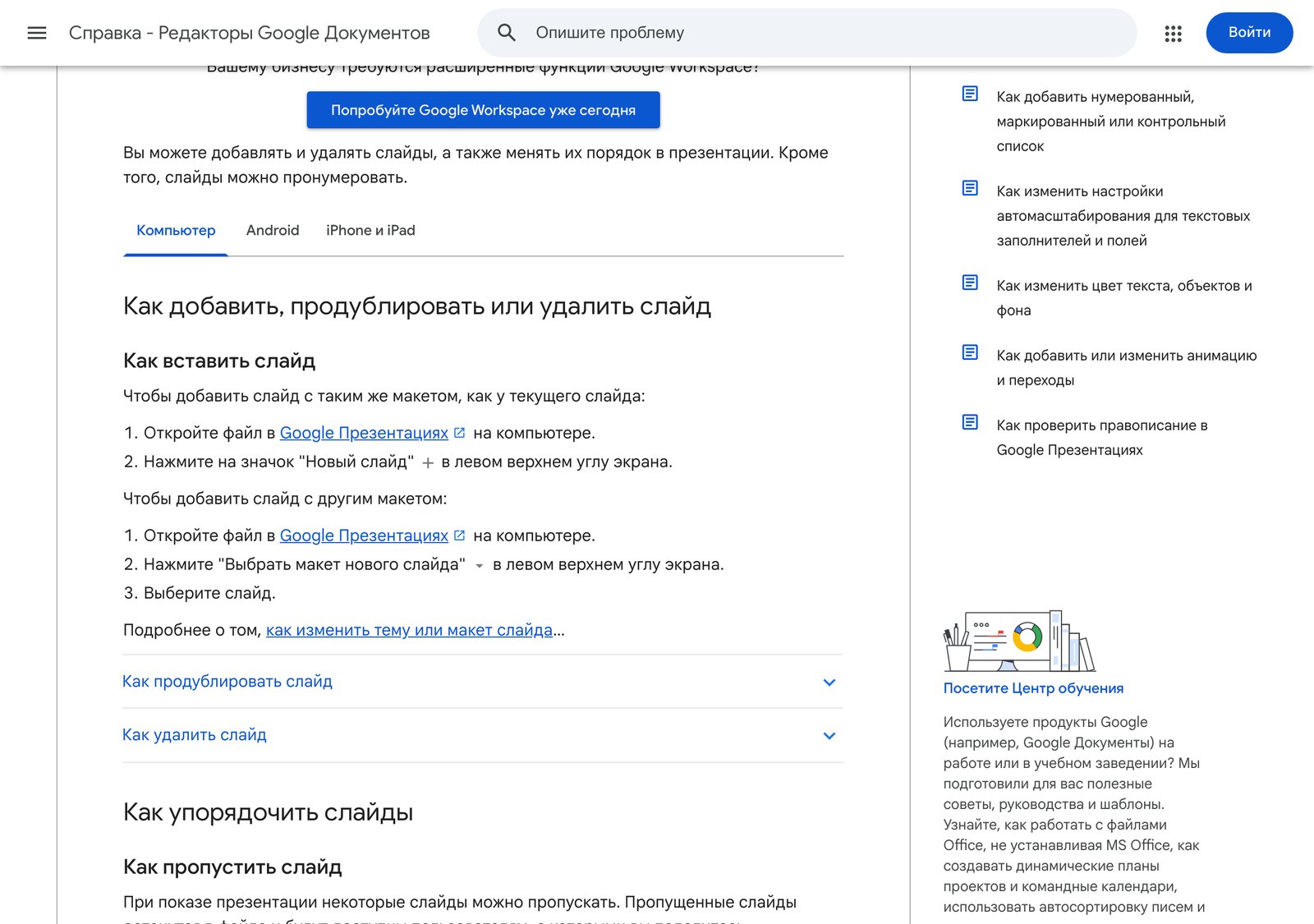Click article icon beside 'Как добавить нумерованный'
This screenshot has width=1314, height=924.
[x=970, y=94]
